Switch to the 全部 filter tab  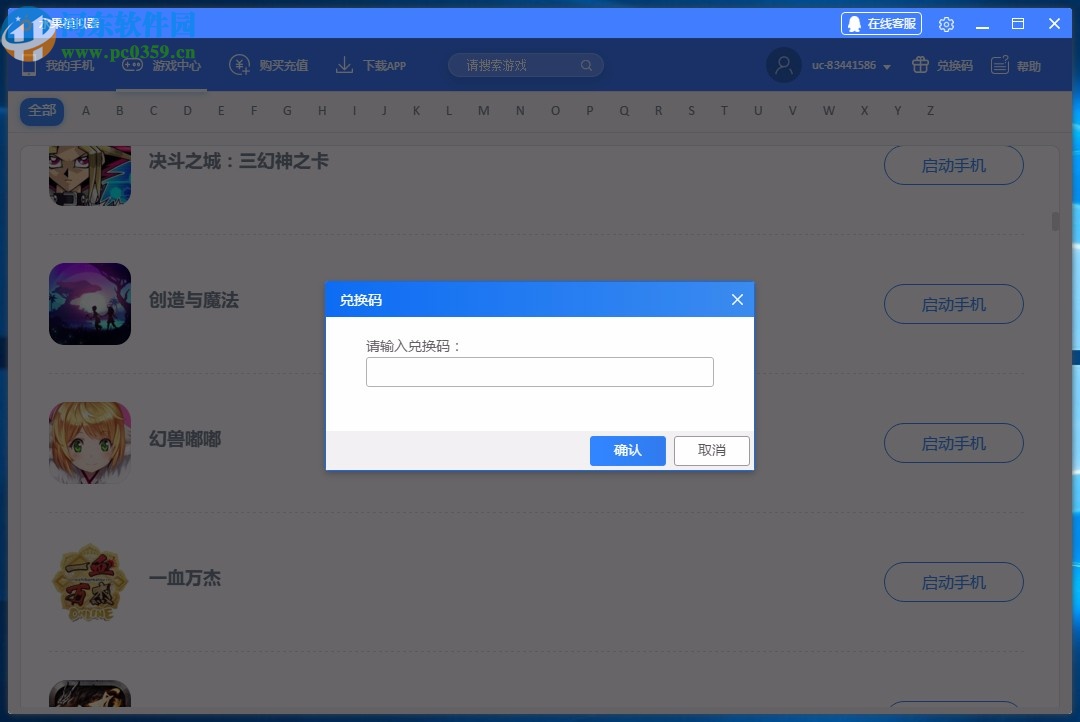[x=41, y=111]
